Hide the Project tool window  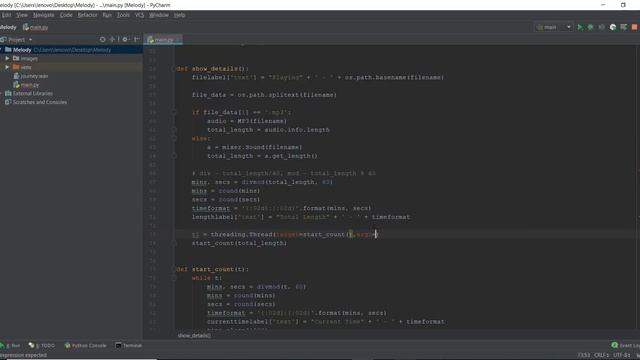pos(136,40)
